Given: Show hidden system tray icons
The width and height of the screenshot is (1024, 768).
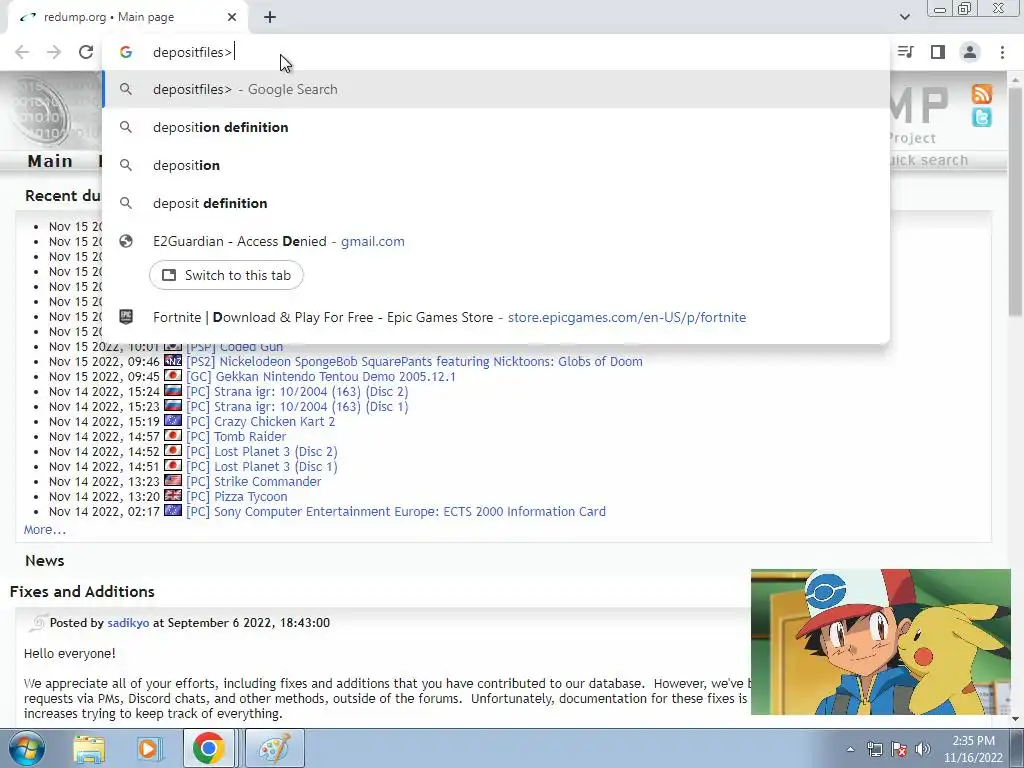Looking at the screenshot, I should coord(850,749).
